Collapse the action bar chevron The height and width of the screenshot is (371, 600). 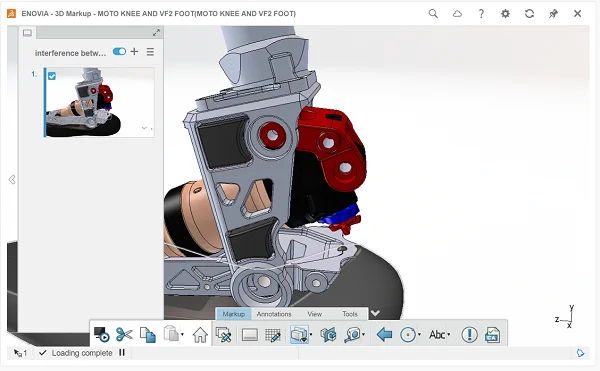pyautogui.click(x=375, y=313)
